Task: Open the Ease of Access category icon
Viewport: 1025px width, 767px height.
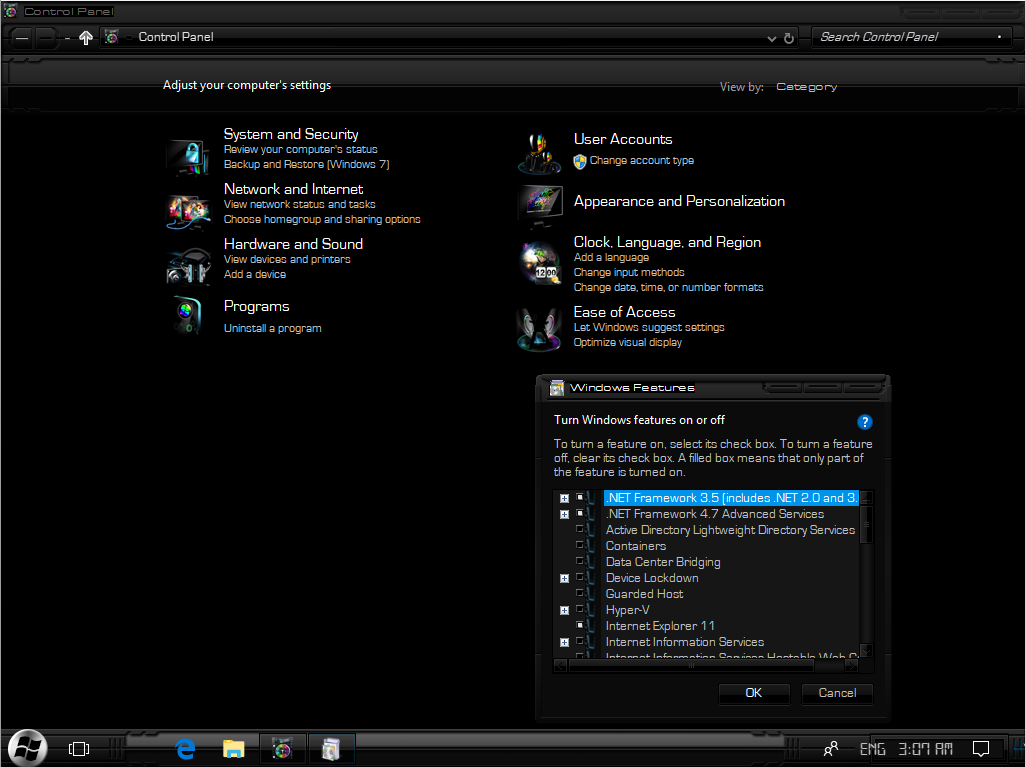Action: pos(539,329)
